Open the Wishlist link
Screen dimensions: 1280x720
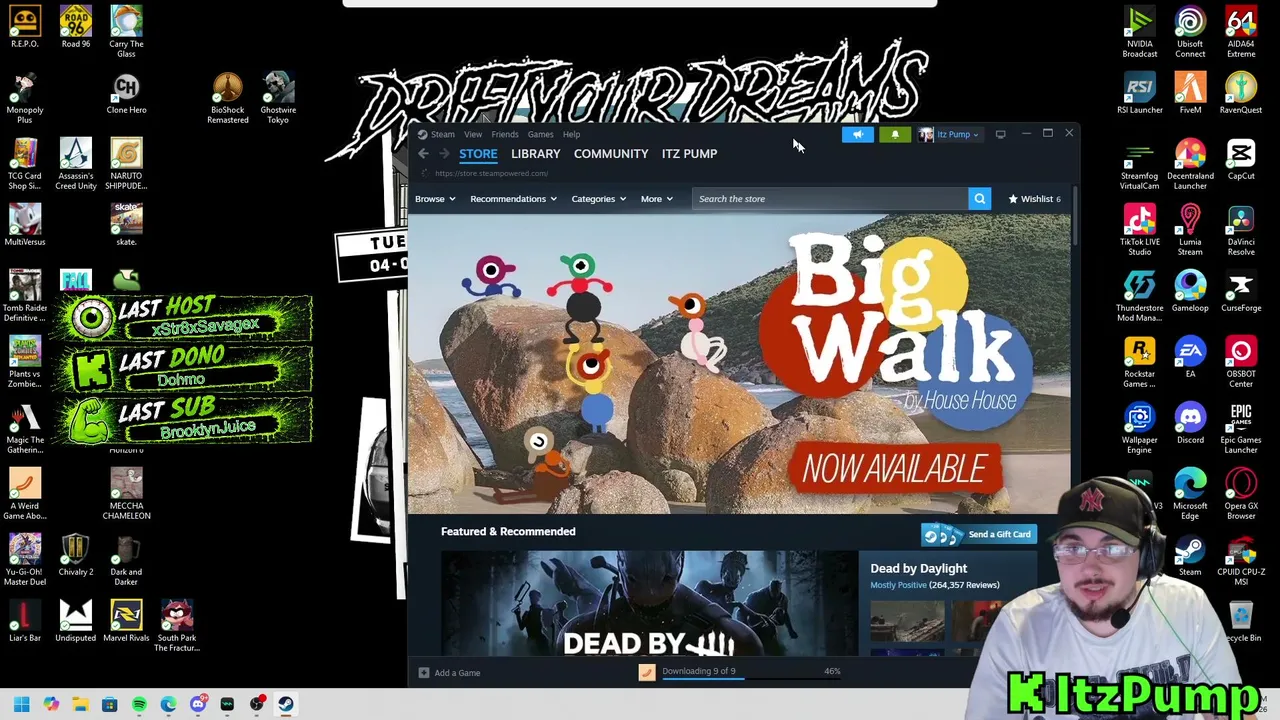pos(1034,199)
